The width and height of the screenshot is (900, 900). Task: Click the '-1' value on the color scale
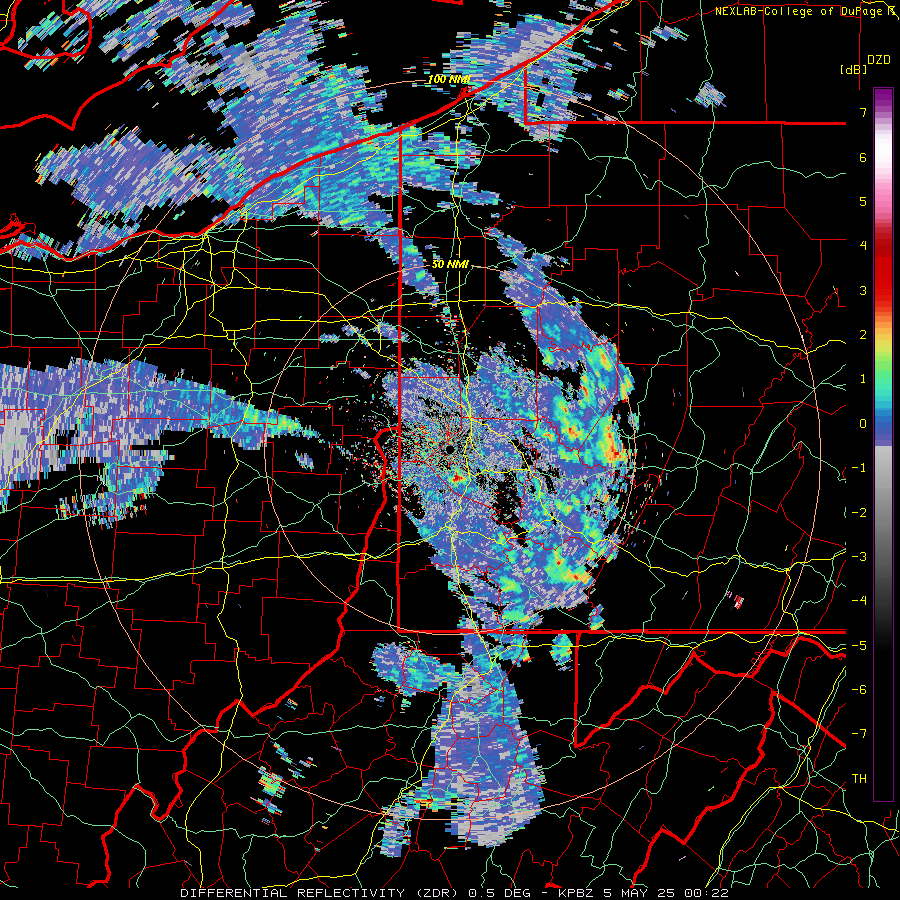pos(859,468)
